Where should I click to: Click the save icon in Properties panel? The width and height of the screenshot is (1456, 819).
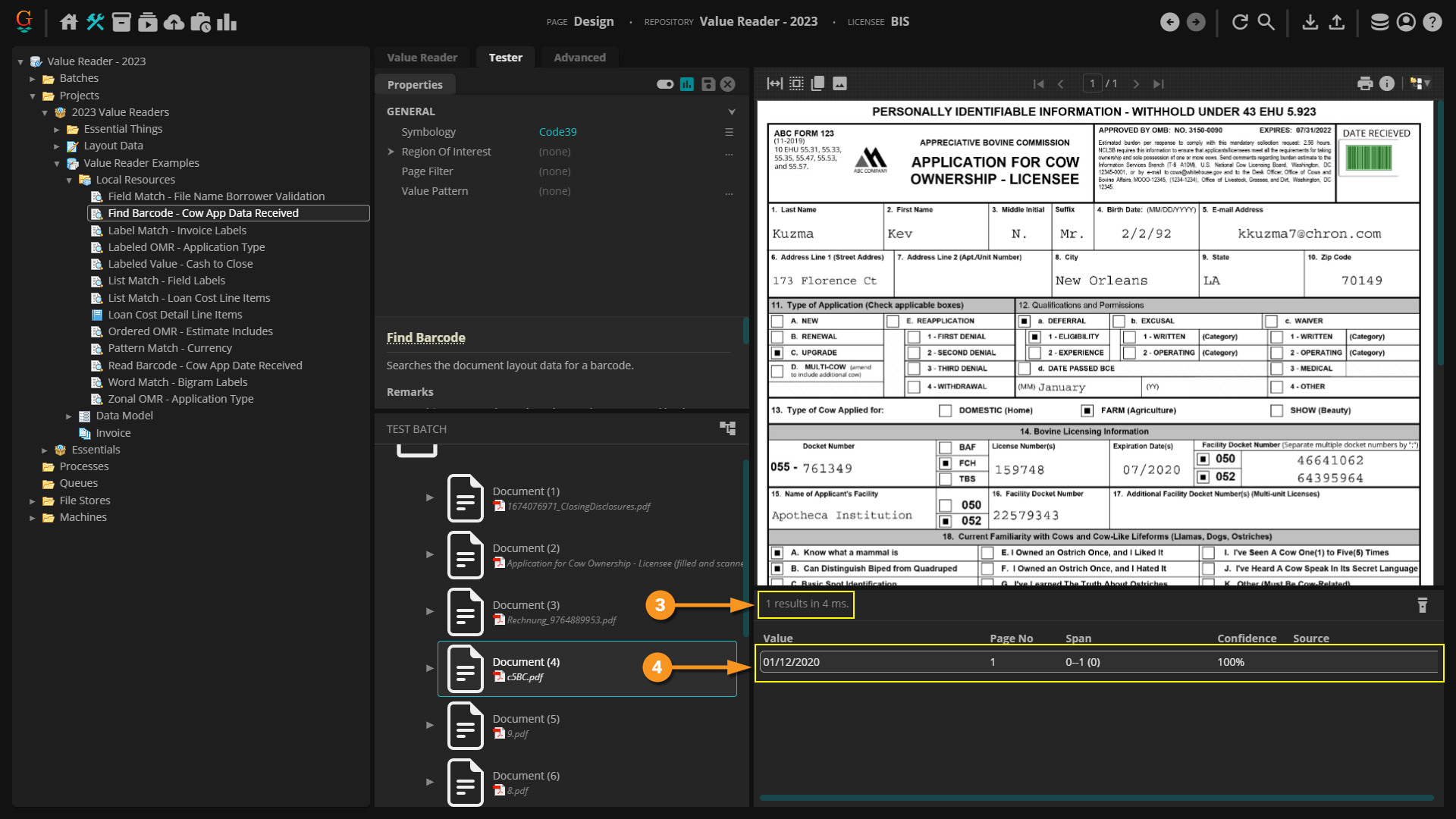coord(708,84)
